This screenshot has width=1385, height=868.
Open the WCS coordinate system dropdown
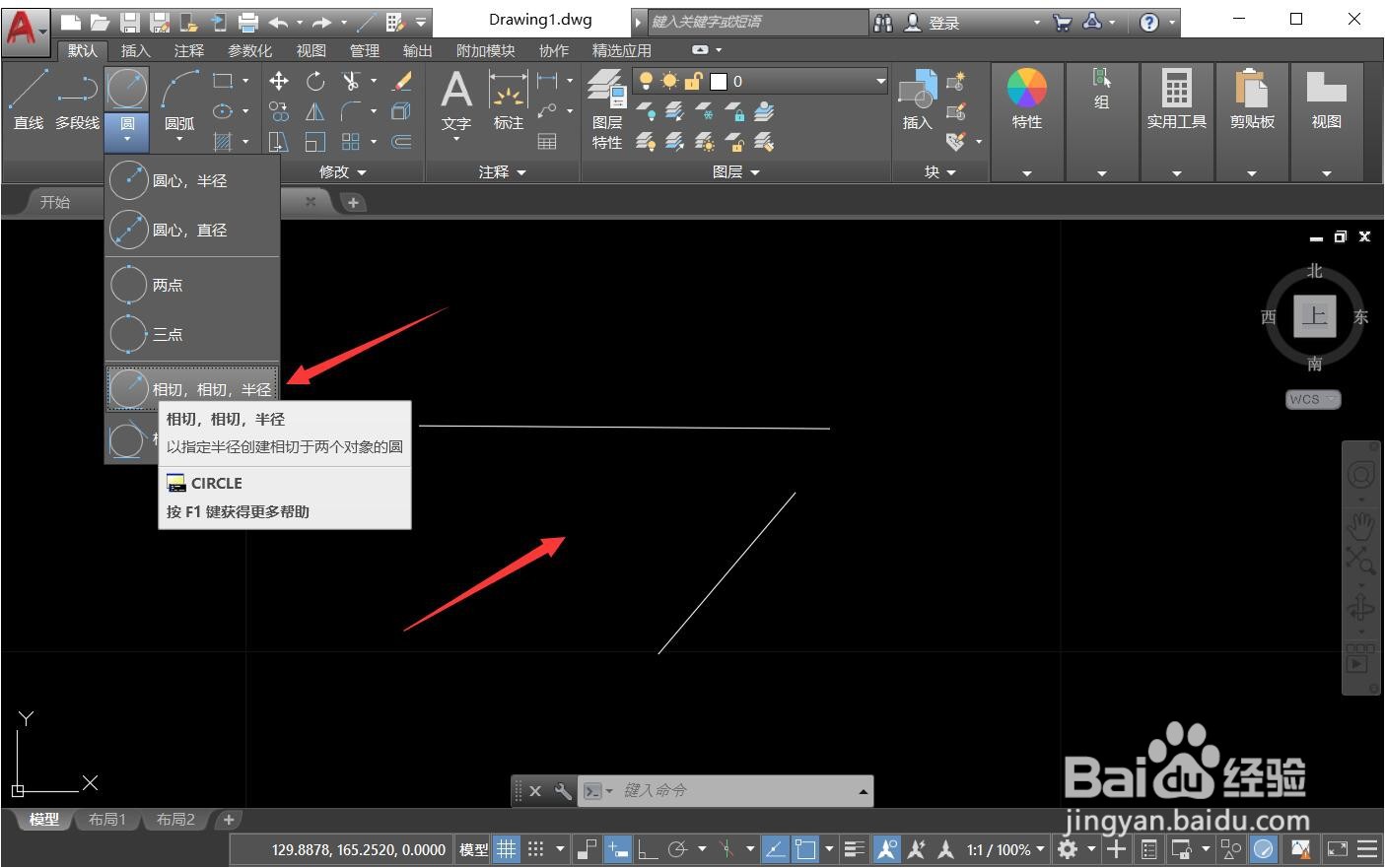pos(1313,399)
